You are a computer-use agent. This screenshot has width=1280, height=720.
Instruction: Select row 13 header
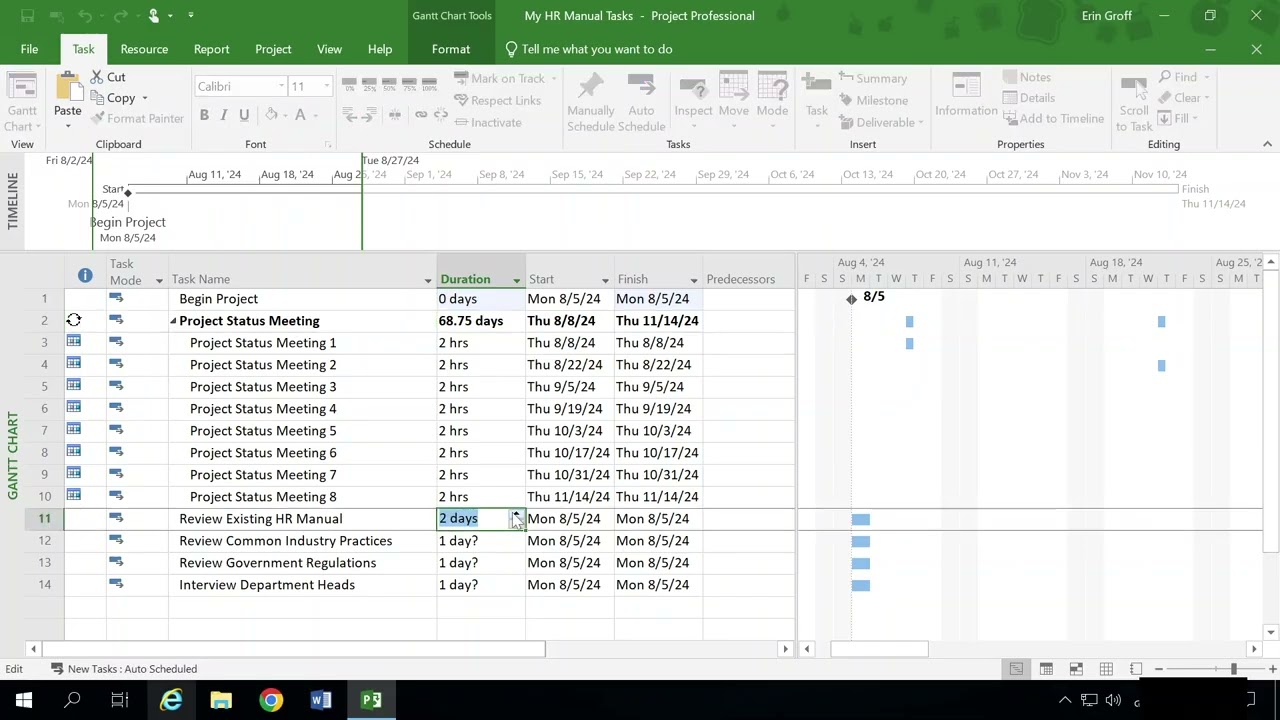click(44, 563)
